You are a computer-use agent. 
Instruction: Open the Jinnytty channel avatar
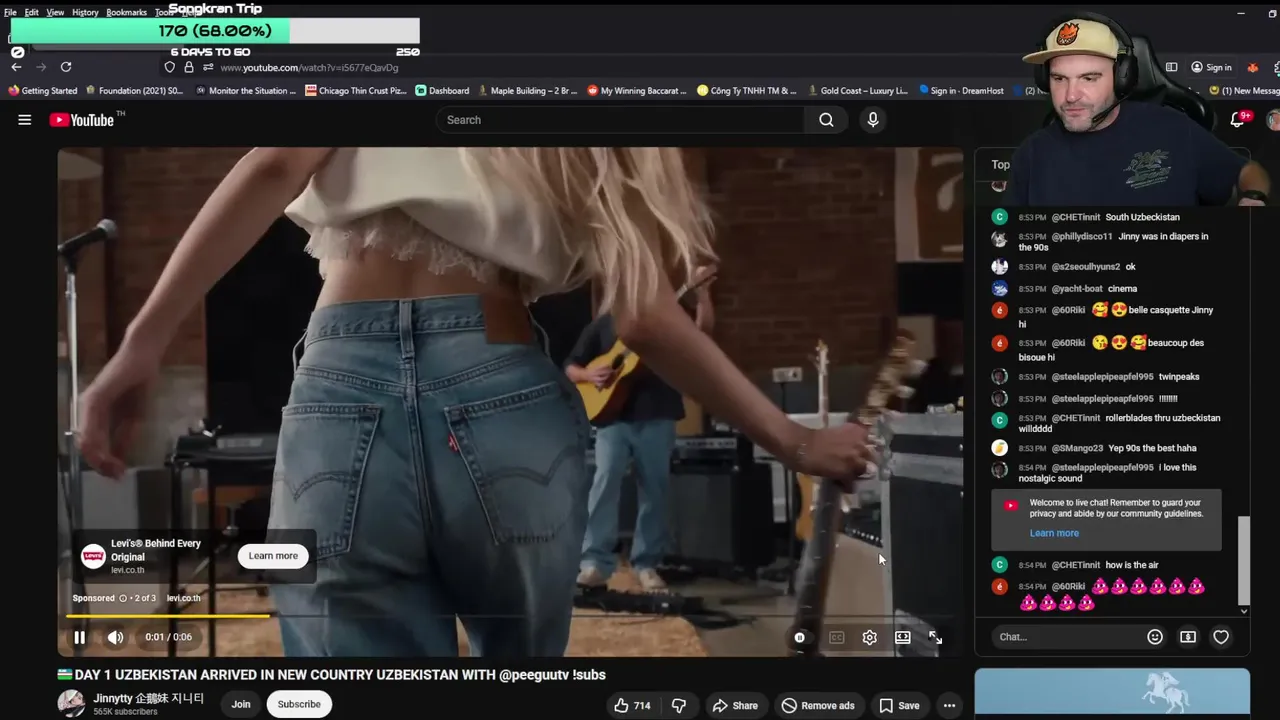71,703
